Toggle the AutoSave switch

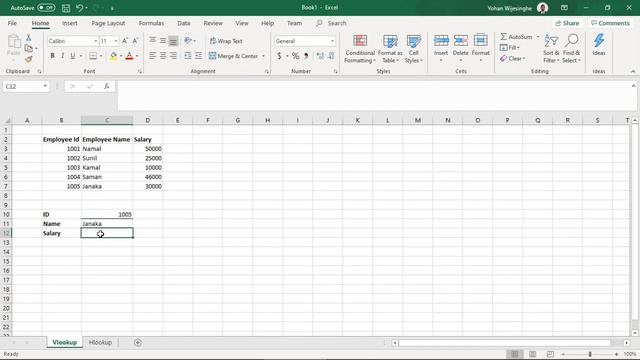46,7
